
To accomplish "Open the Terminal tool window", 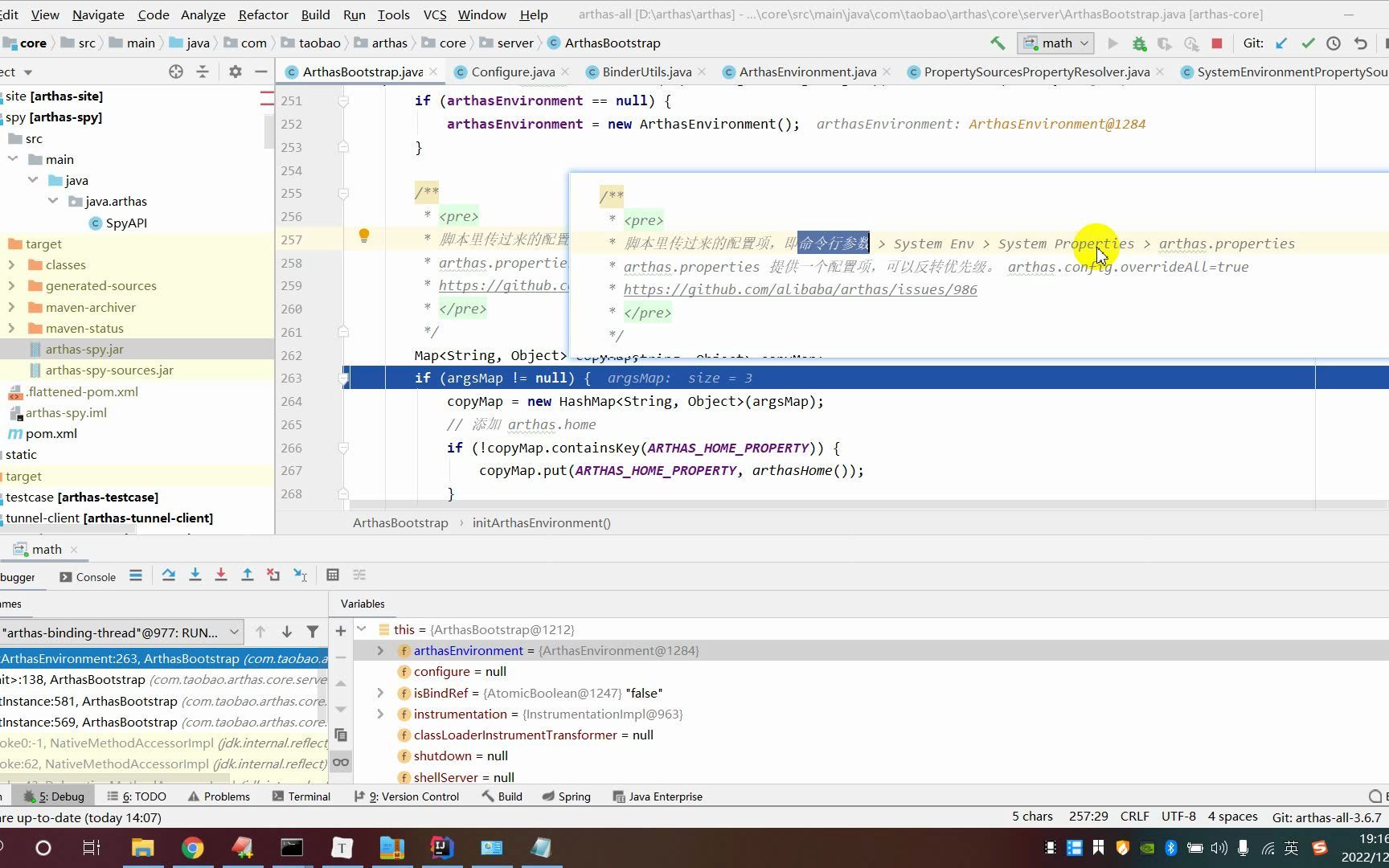I will (301, 796).
